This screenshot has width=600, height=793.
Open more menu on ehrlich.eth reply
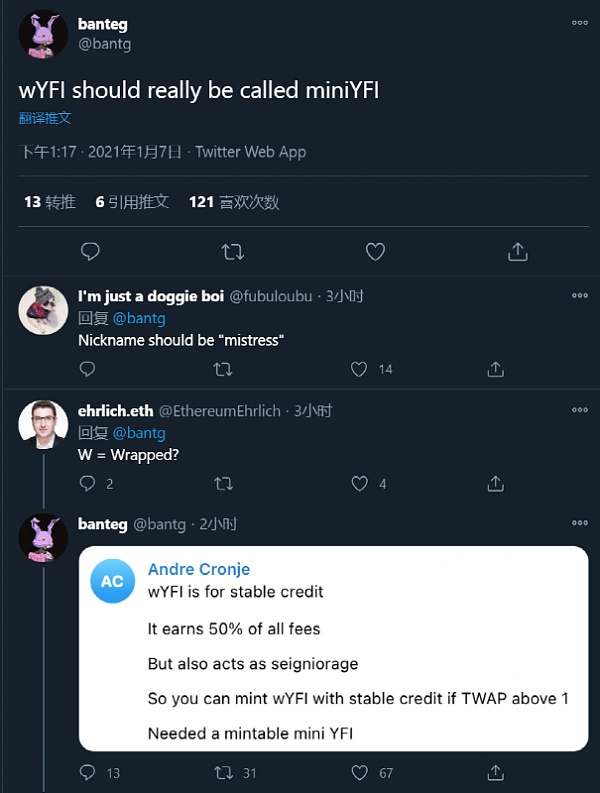[580, 410]
